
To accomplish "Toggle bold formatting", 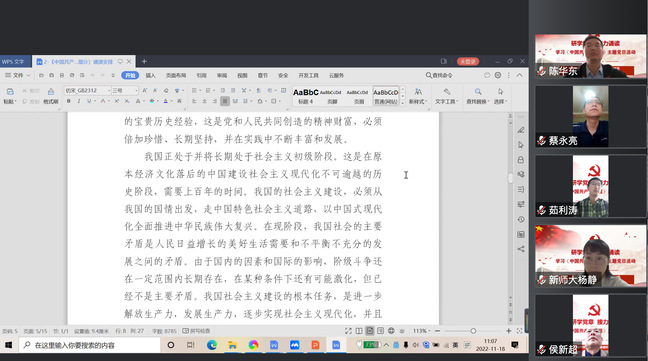I will [69, 101].
